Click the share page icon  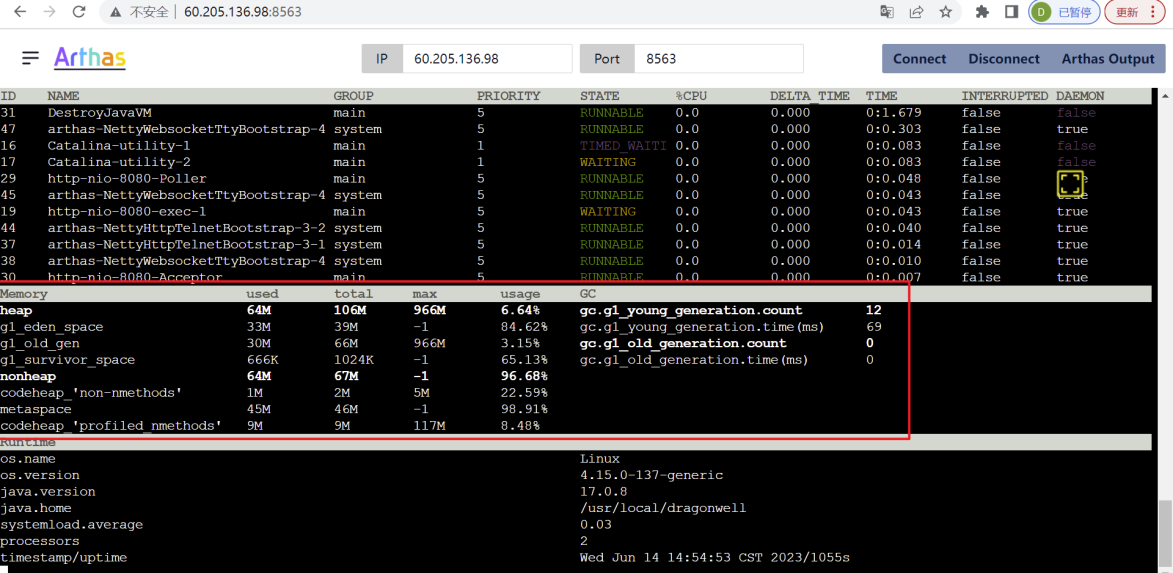click(916, 12)
